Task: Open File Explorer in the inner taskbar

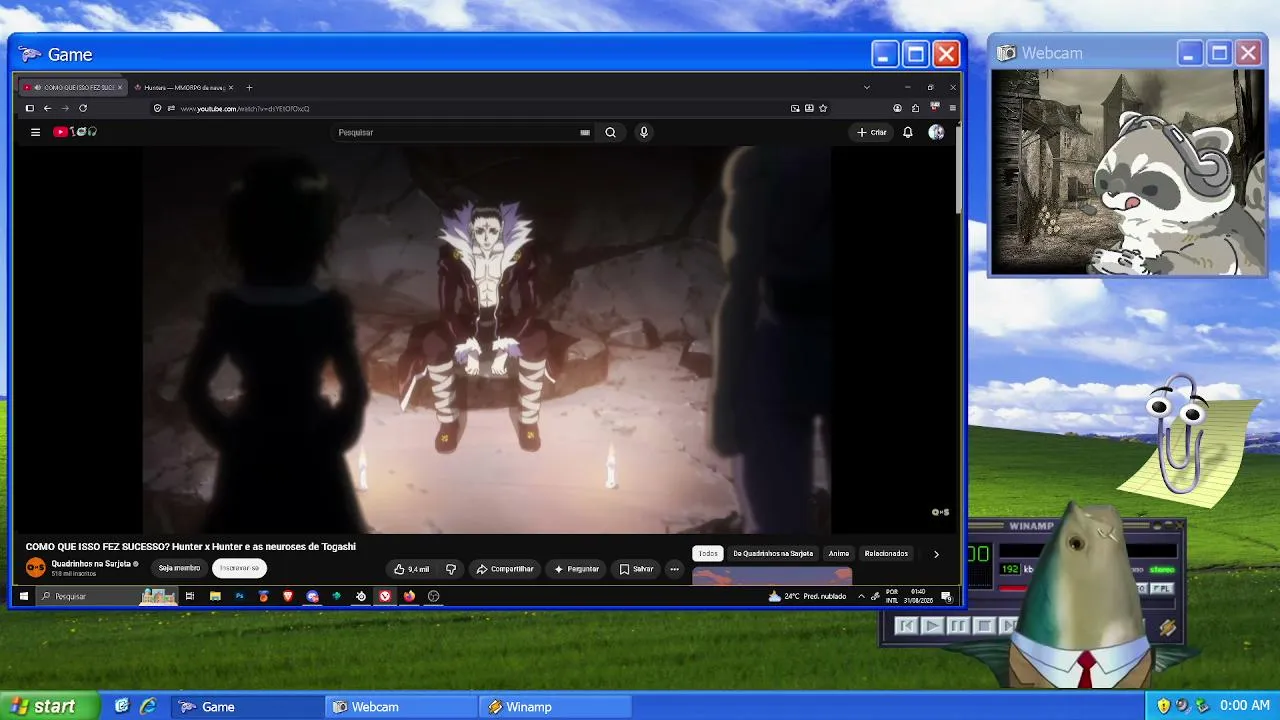Action: [215, 596]
